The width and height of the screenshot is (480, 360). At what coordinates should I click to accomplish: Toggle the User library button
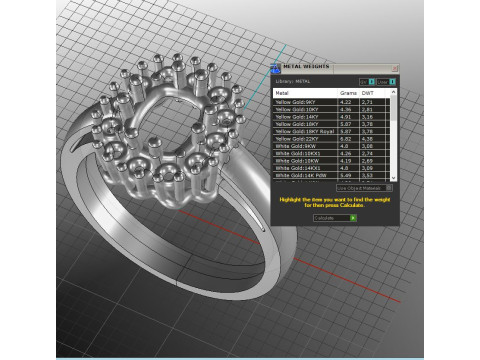coord(386,82)
